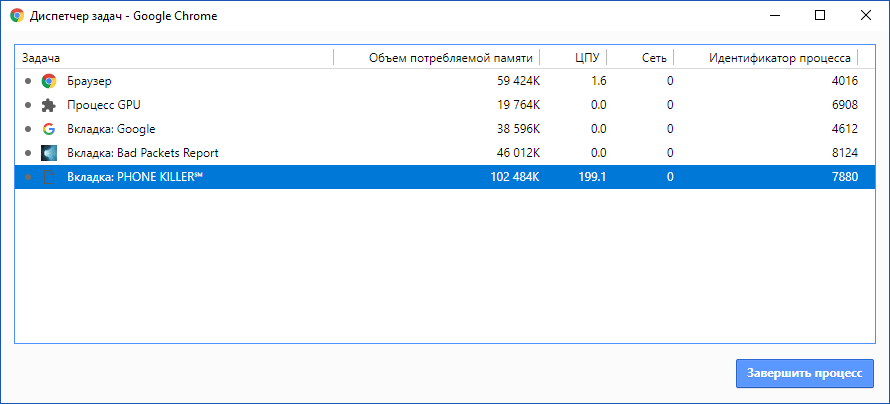The image size is (890, 404).
Task: Close the Диспетчер задач window
Action: [865, 15]
